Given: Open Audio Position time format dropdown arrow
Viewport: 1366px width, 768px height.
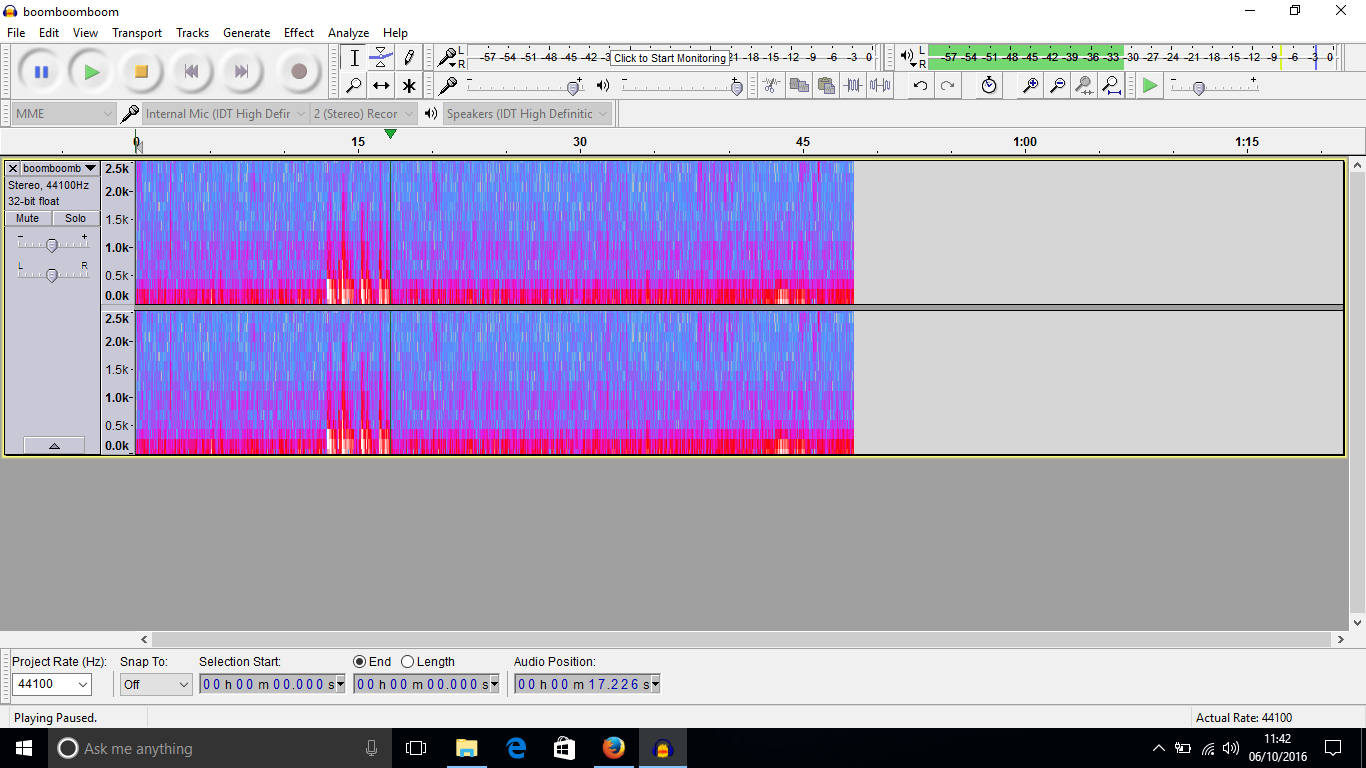Looking at the screenshot, I should [x=656, y=684].
